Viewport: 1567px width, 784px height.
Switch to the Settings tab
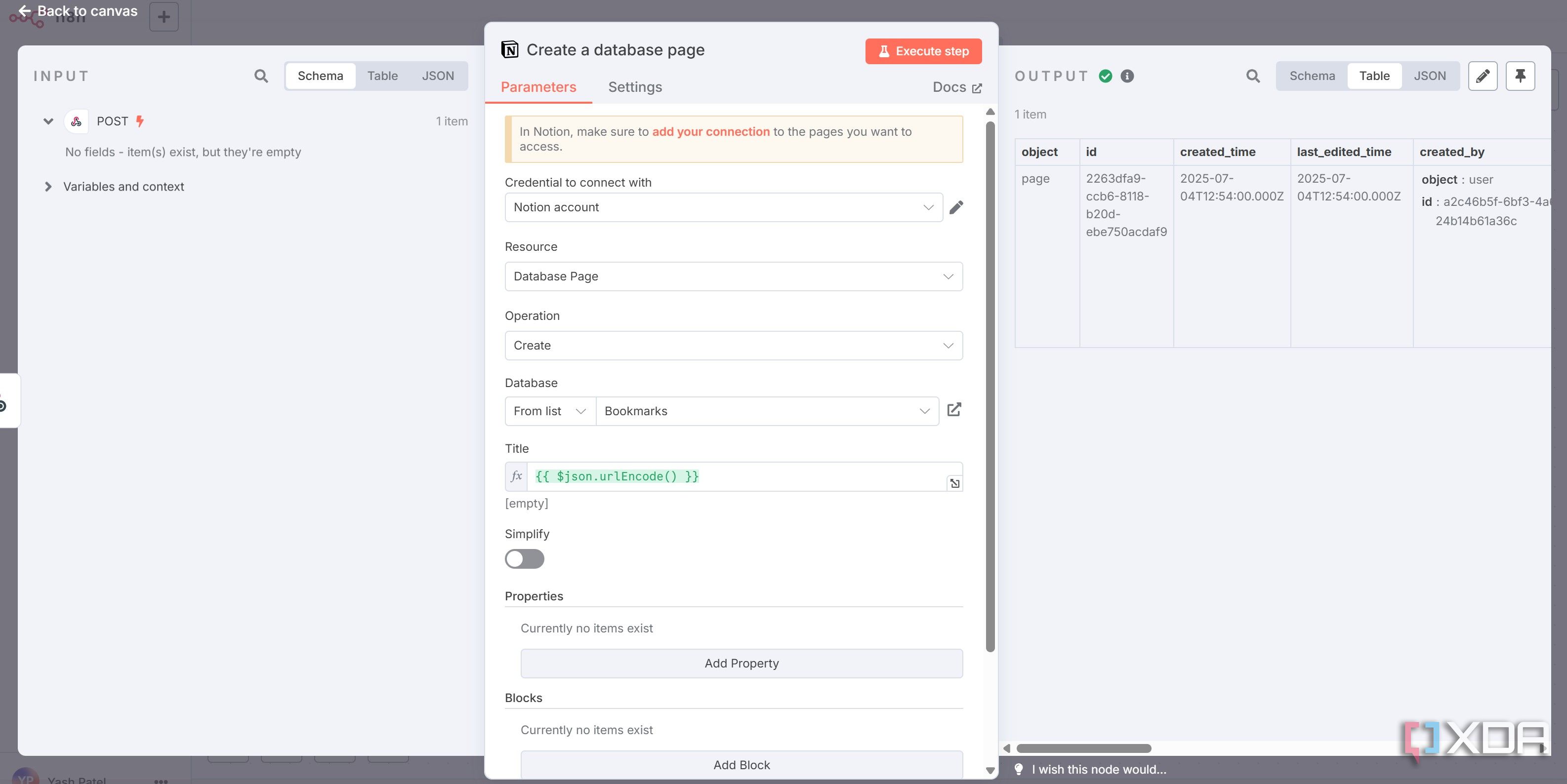(635, 87)
